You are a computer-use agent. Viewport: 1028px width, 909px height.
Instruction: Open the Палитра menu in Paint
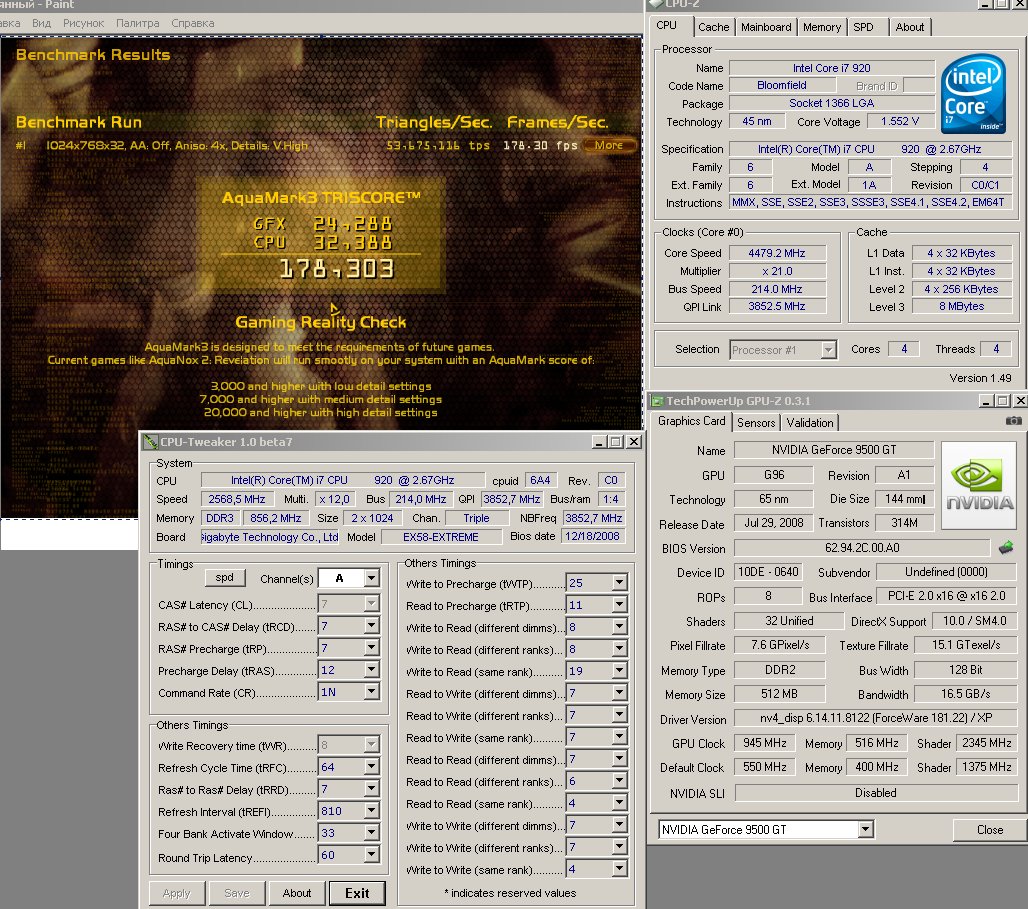138,23
